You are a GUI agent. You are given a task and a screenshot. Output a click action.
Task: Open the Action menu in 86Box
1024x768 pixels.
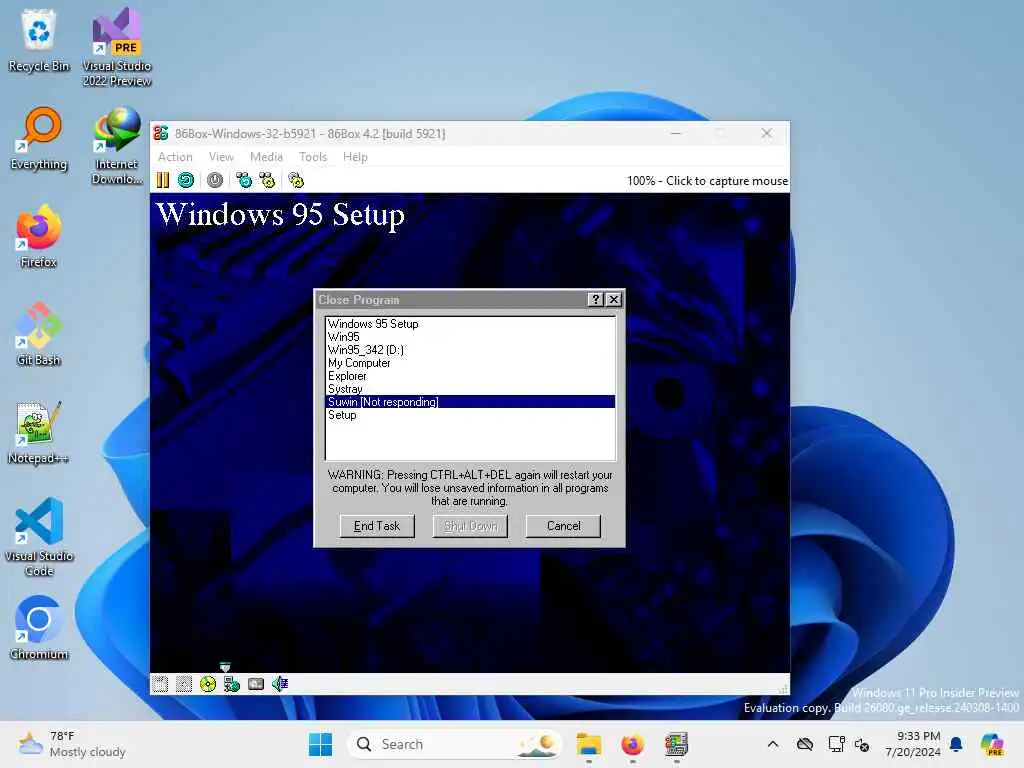(175, 157)
